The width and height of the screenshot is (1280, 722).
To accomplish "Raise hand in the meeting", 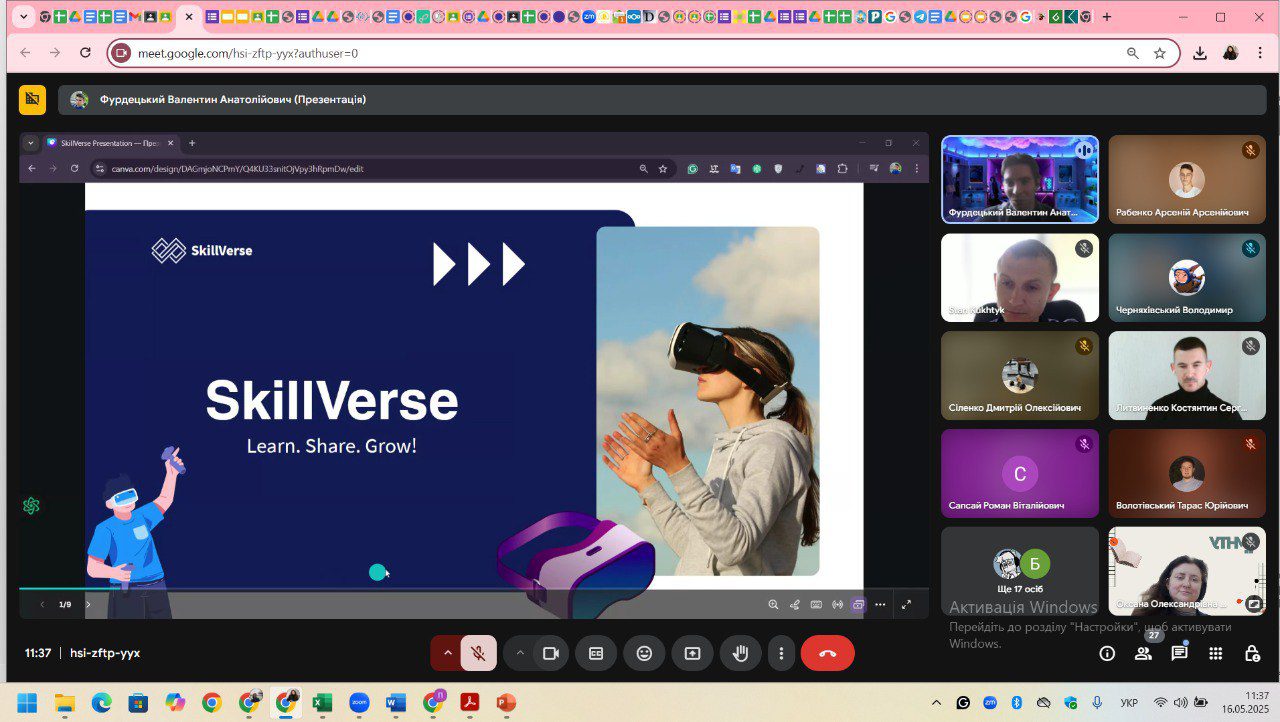I will (x=740, y=653).
